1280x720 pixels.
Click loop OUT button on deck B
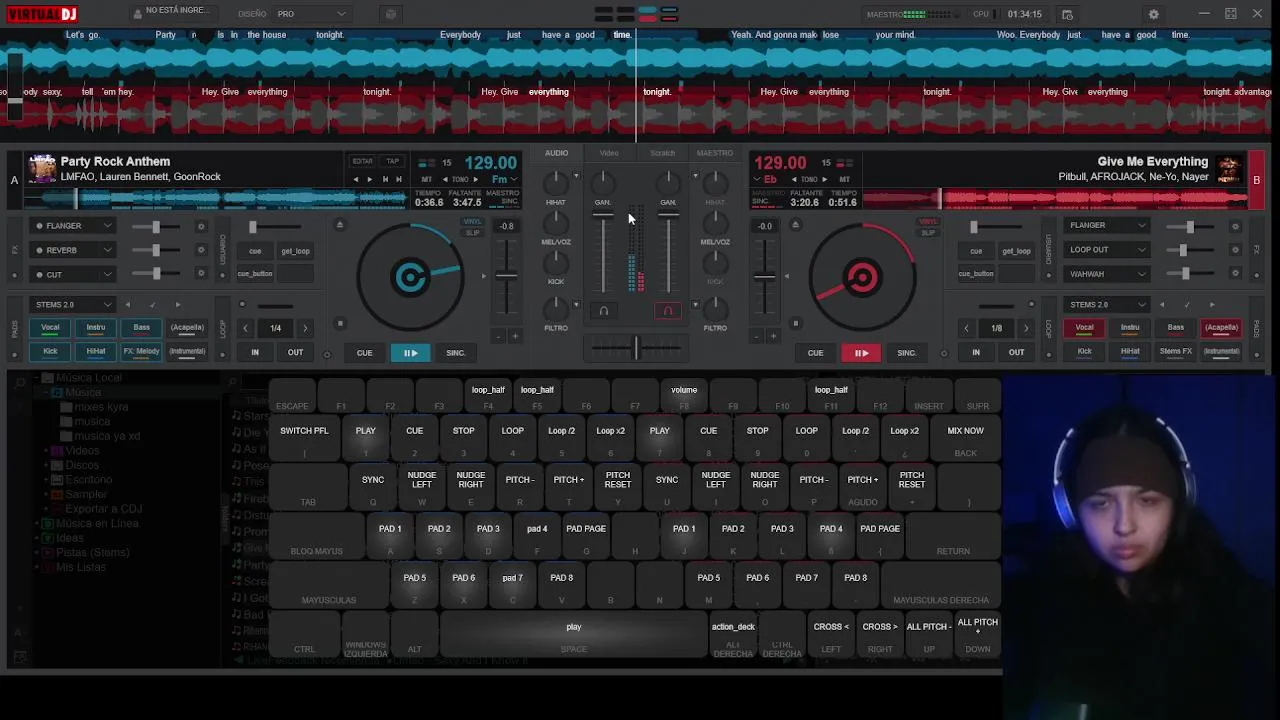(x=1016, y=352)
